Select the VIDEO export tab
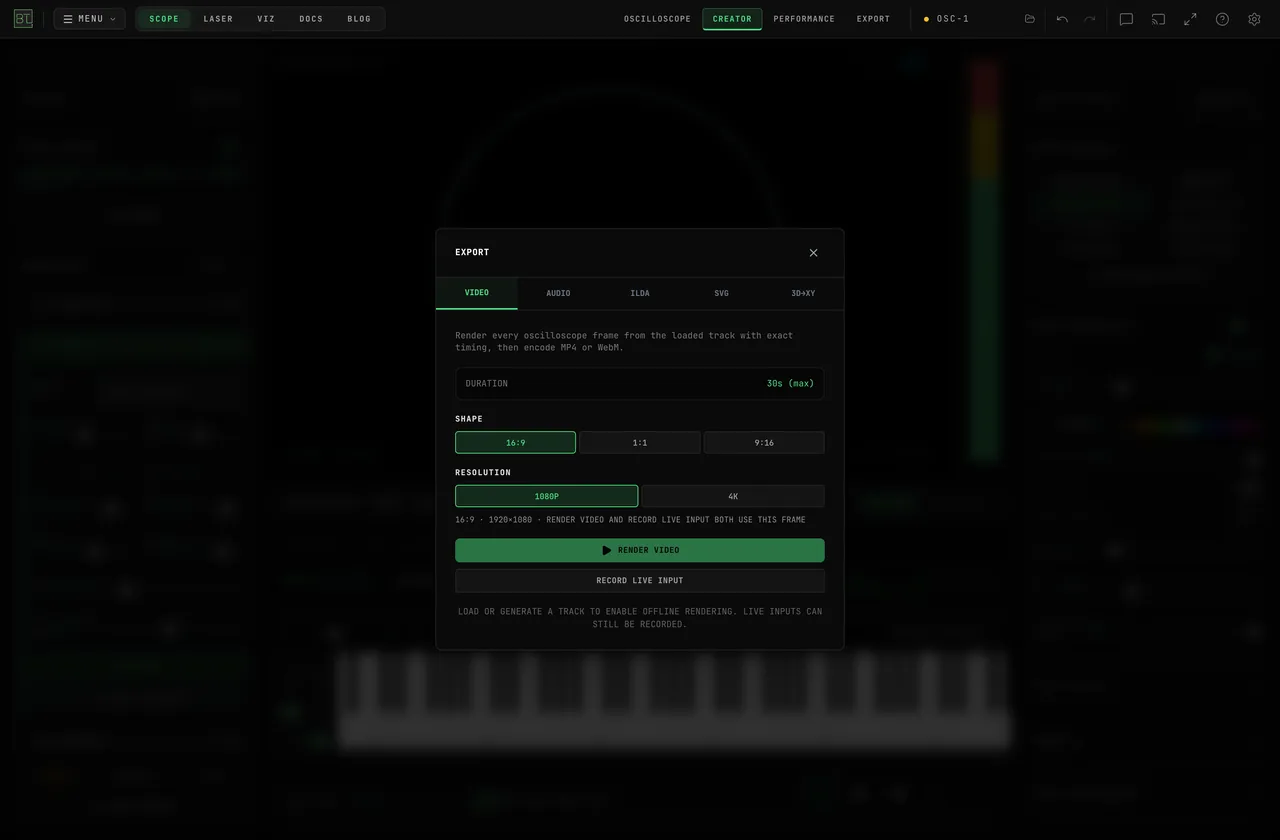 tap(477, 293)
